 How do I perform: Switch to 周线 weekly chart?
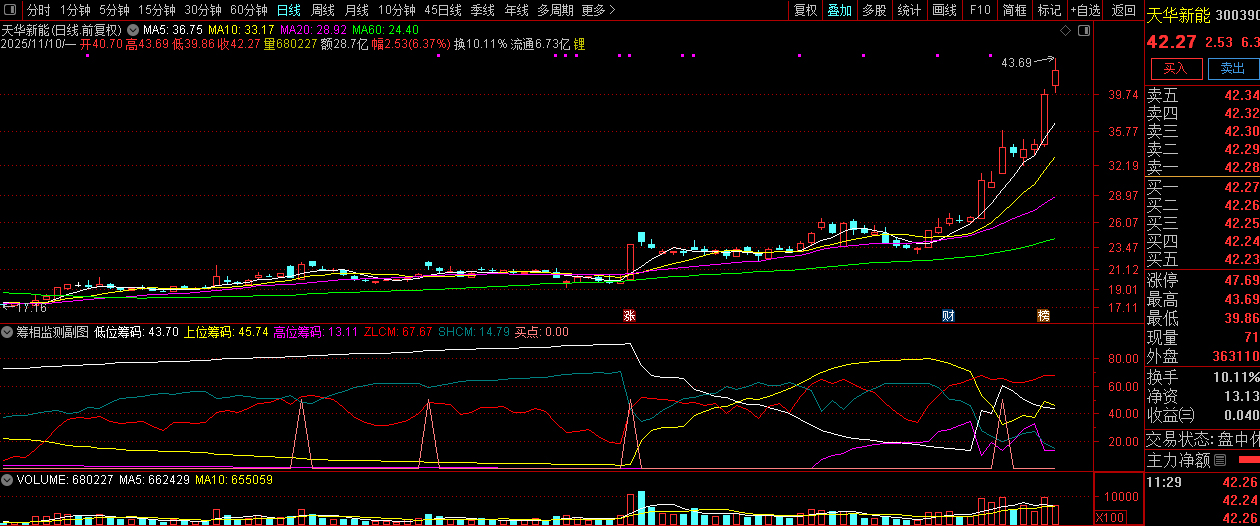point(323,10)
